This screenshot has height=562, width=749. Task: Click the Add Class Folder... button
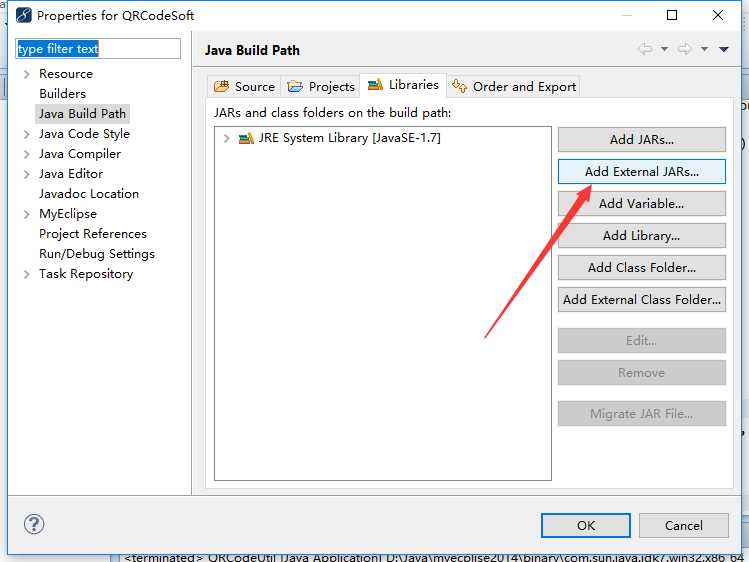642,267
